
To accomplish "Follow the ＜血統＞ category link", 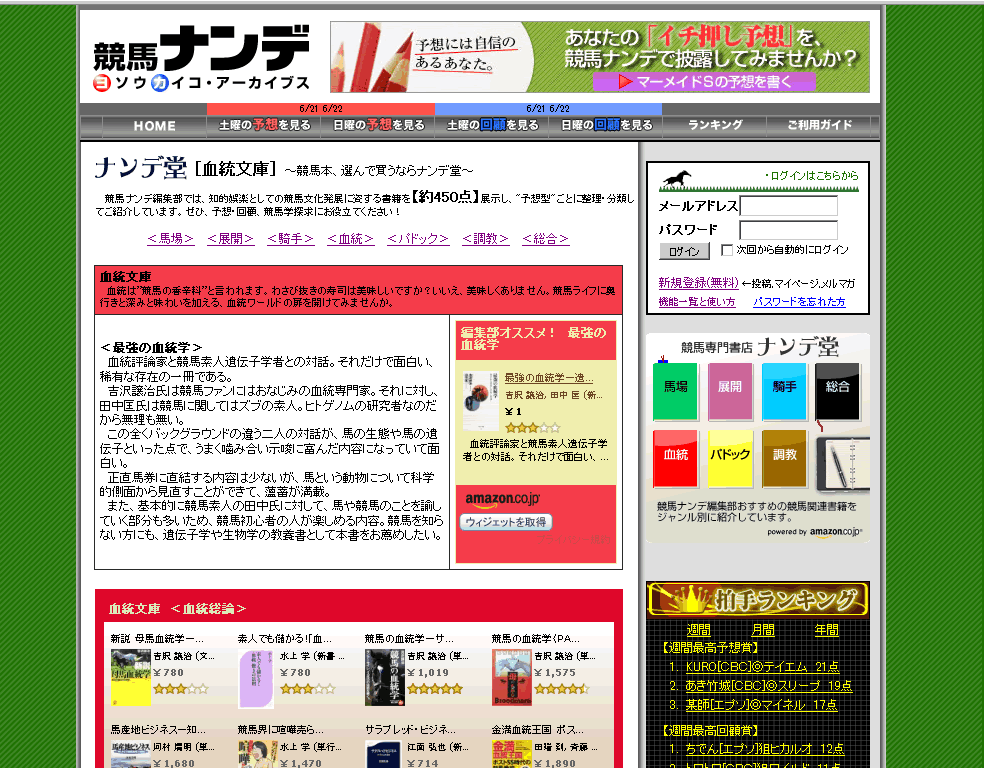I will point(351,238).
